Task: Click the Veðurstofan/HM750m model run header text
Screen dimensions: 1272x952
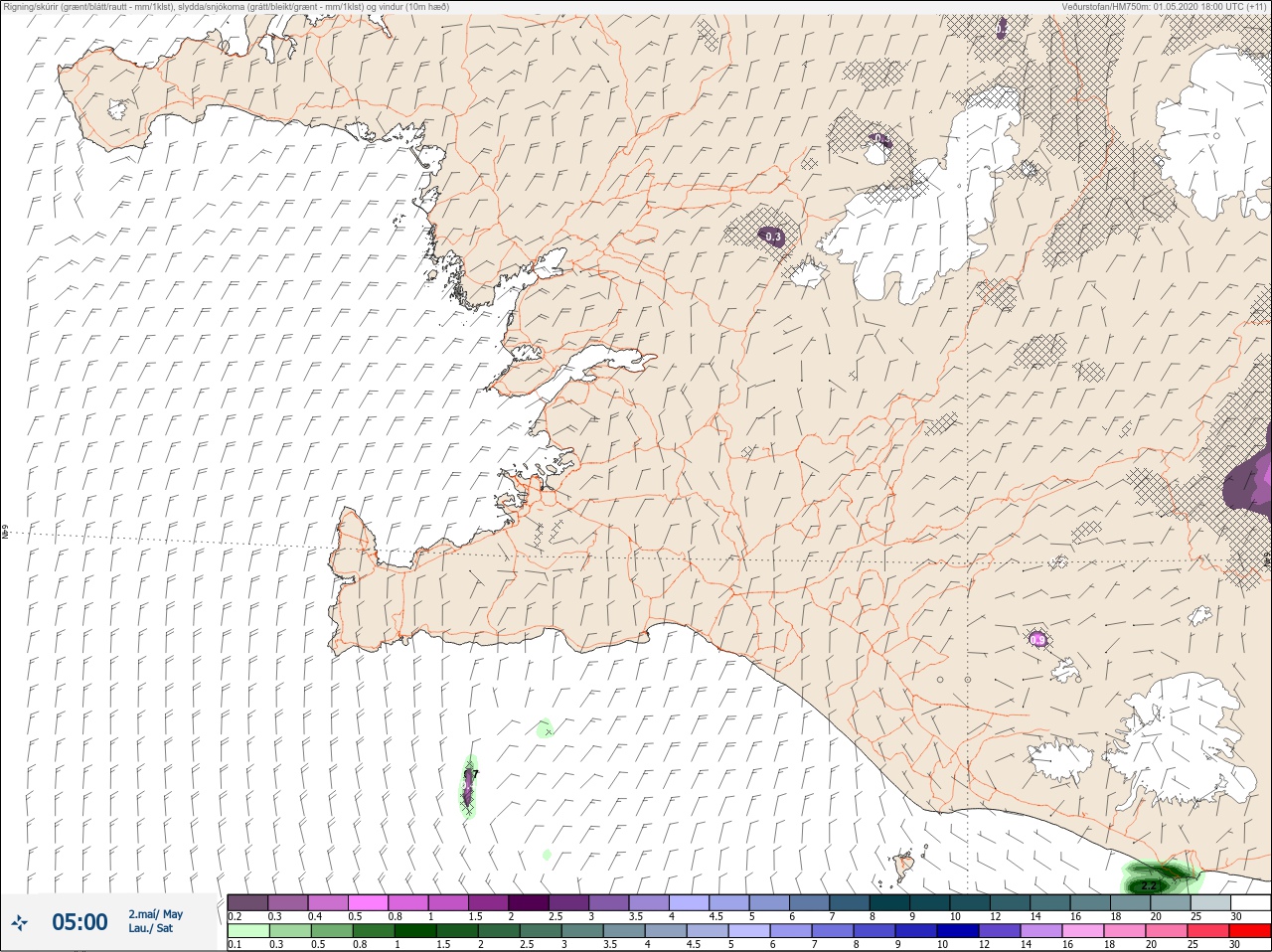Action: [1164, 6]
